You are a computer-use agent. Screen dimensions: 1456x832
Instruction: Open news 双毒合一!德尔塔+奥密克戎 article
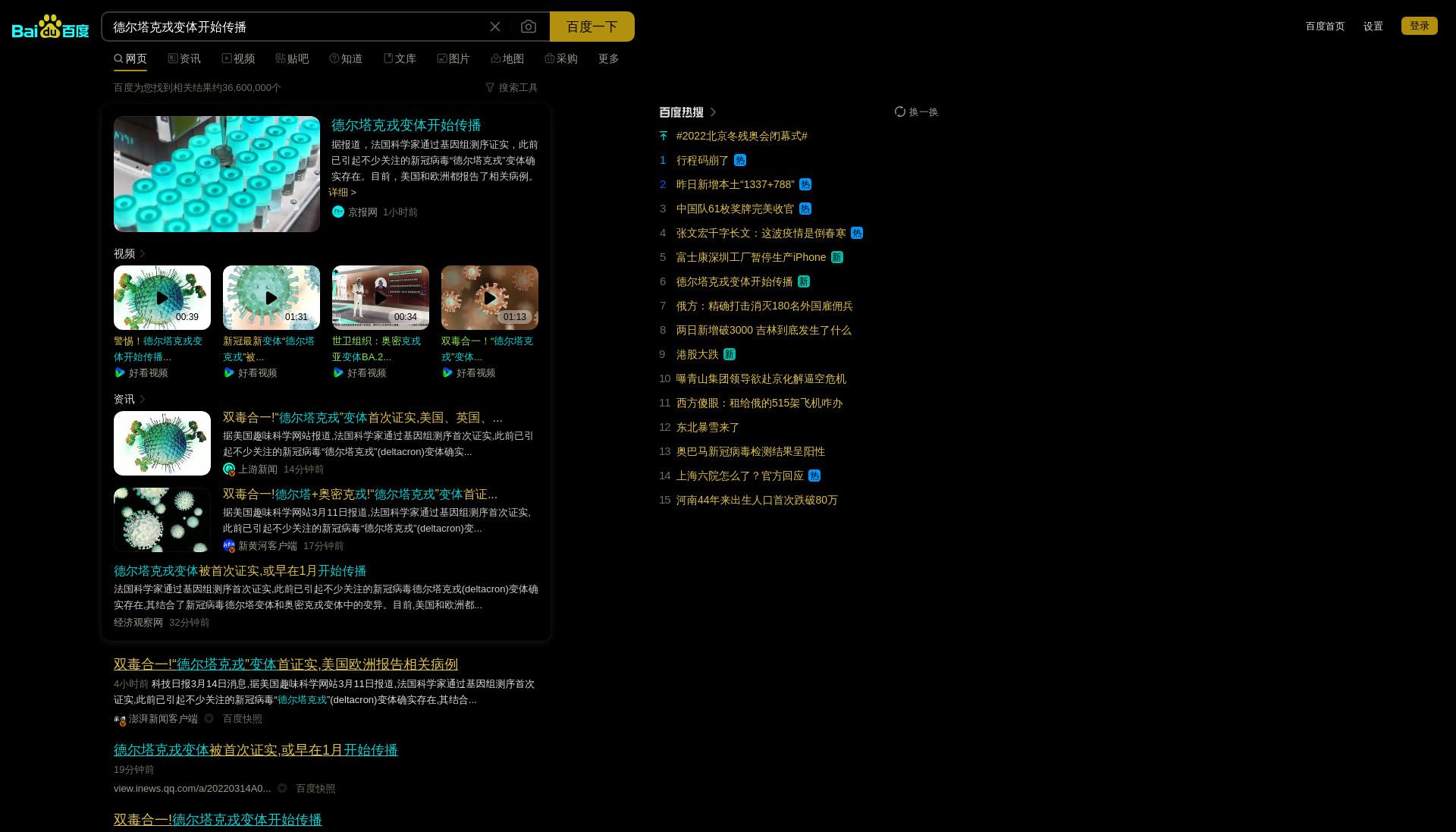pos(360,494)
